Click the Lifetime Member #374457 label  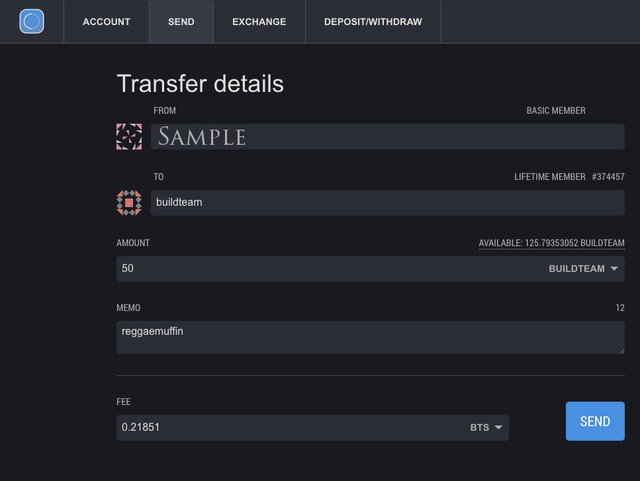(x=569, y=177)
